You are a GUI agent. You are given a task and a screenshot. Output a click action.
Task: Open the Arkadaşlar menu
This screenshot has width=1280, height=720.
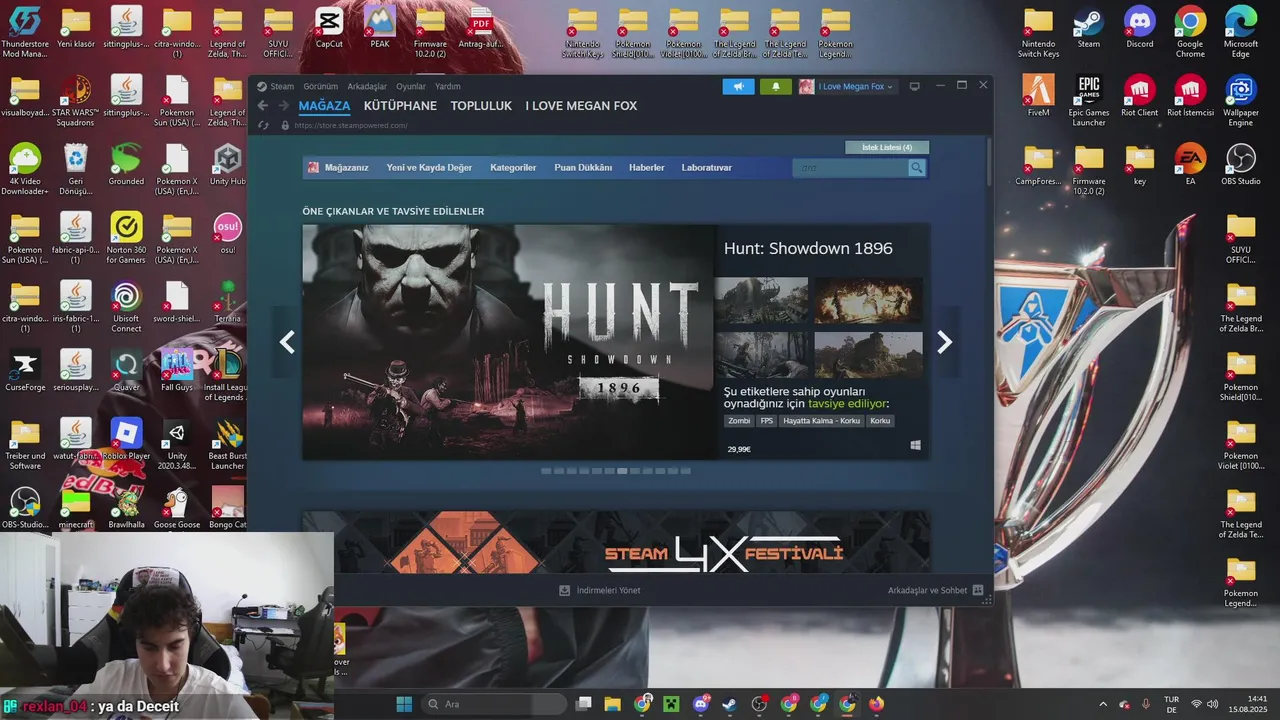coord(367,87)
